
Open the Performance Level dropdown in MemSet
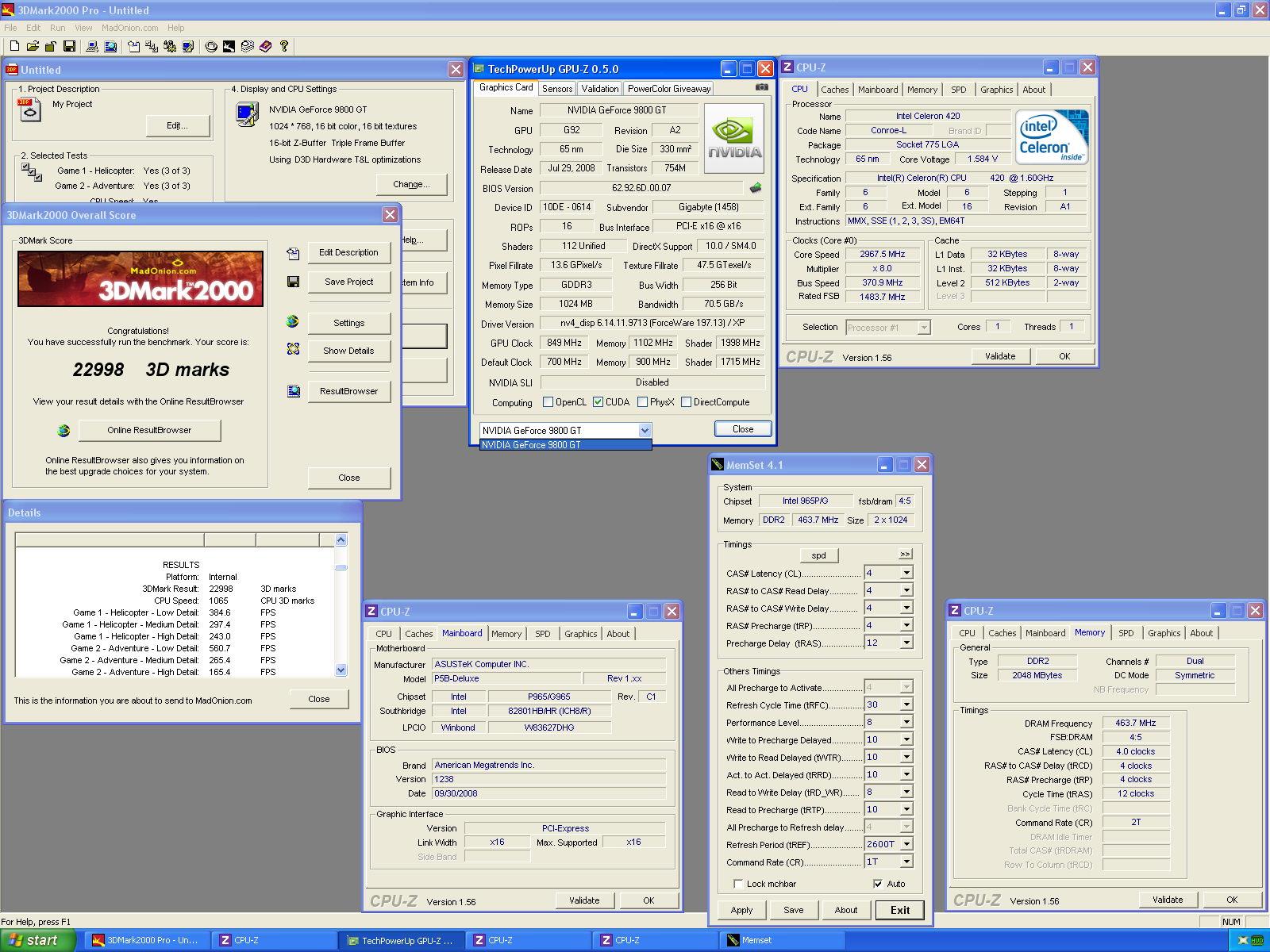tap(906, 722)
